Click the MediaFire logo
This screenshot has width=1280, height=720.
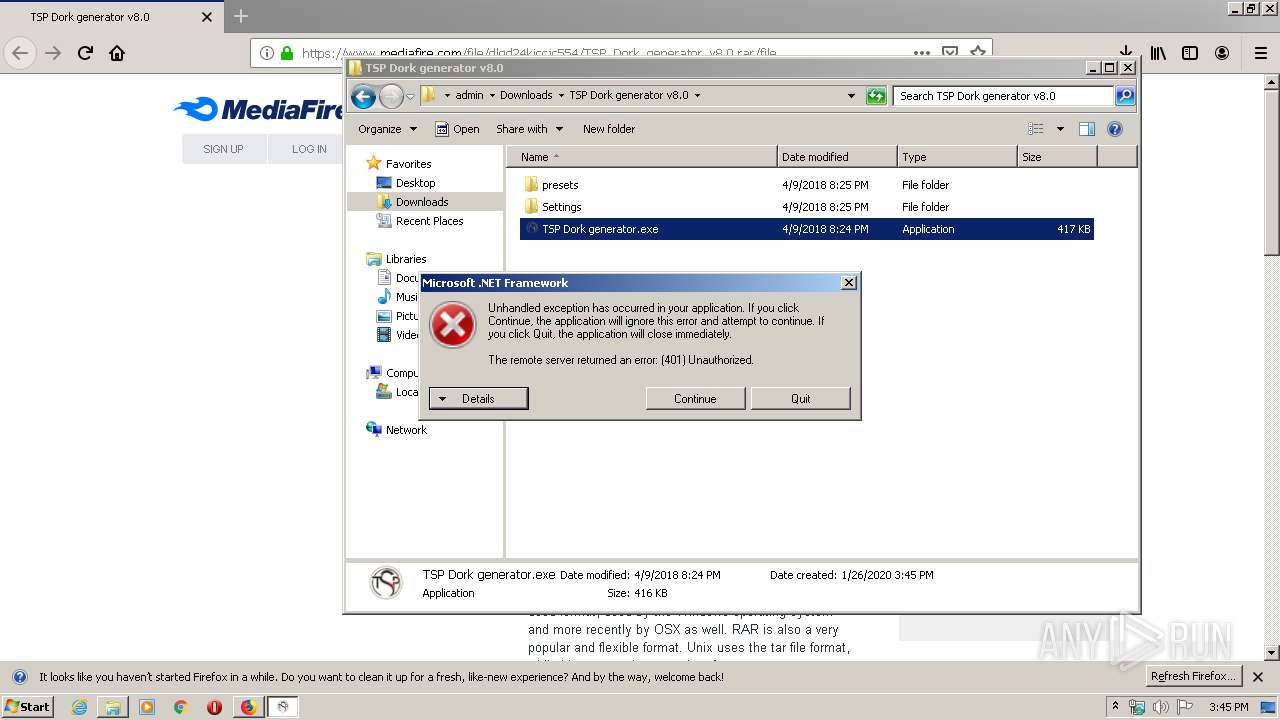coord(258,109)
